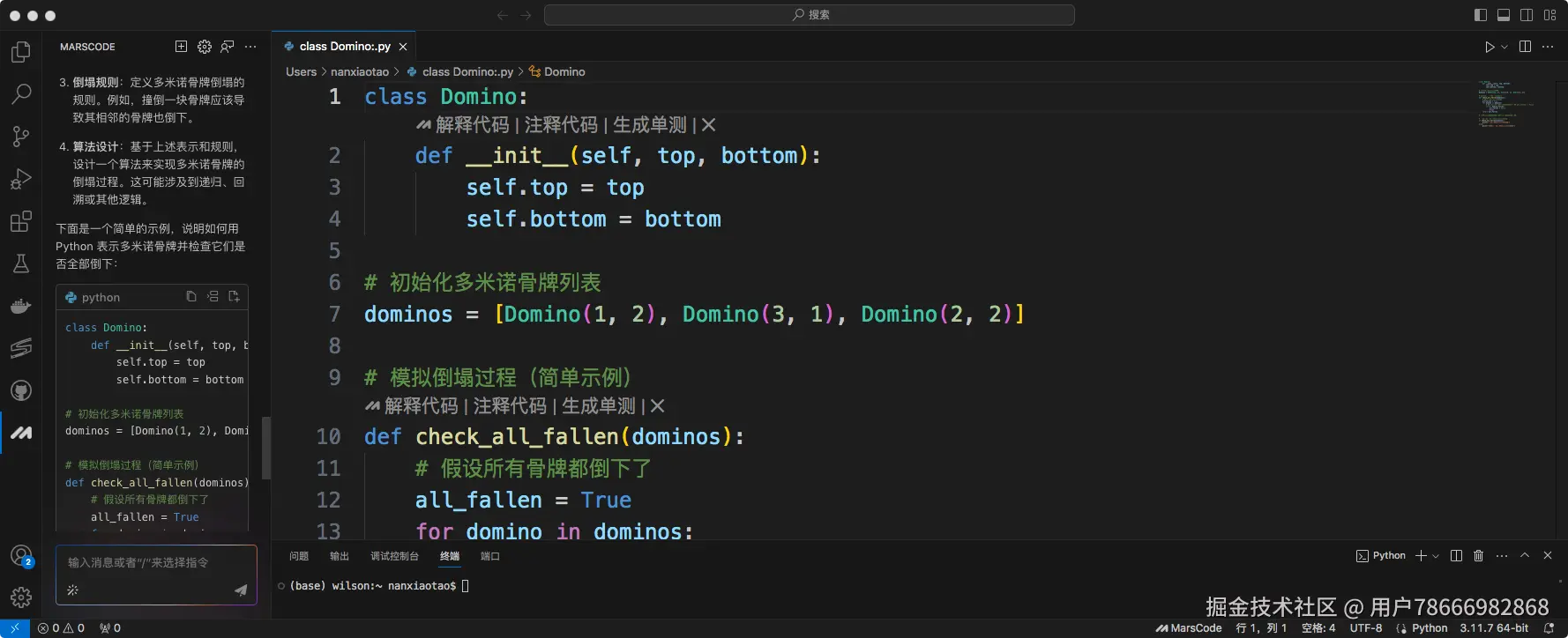Insert code block at cursor
Viewport: 1568px width, 638px height.
coord(213,297)
